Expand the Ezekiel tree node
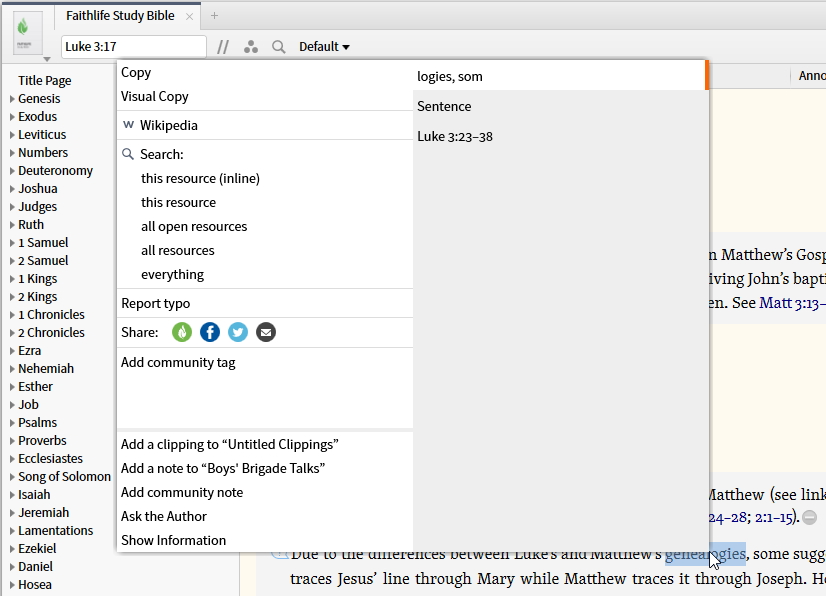The height and width of the screenshot is (596, 826). [12, 549]
